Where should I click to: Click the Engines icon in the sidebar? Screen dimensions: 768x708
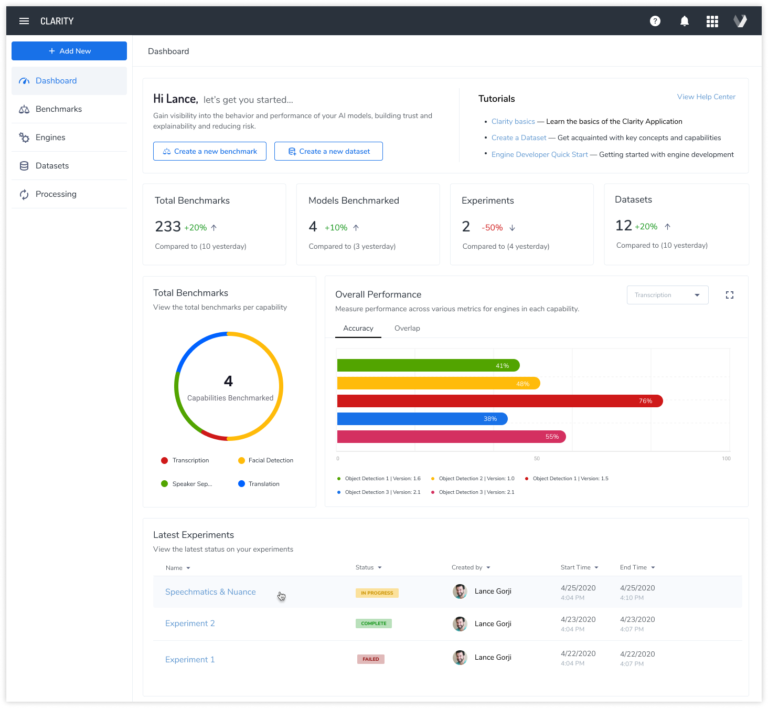click(24, 138)
